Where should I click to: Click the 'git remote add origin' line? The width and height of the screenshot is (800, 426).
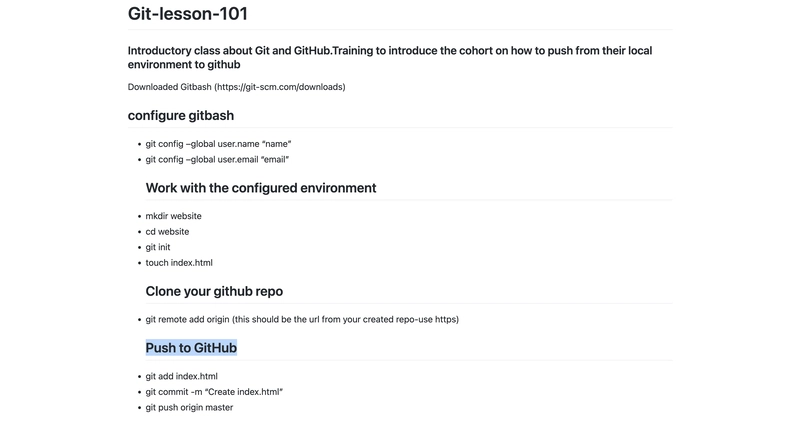pyautogui.click(x=302, y=319)
